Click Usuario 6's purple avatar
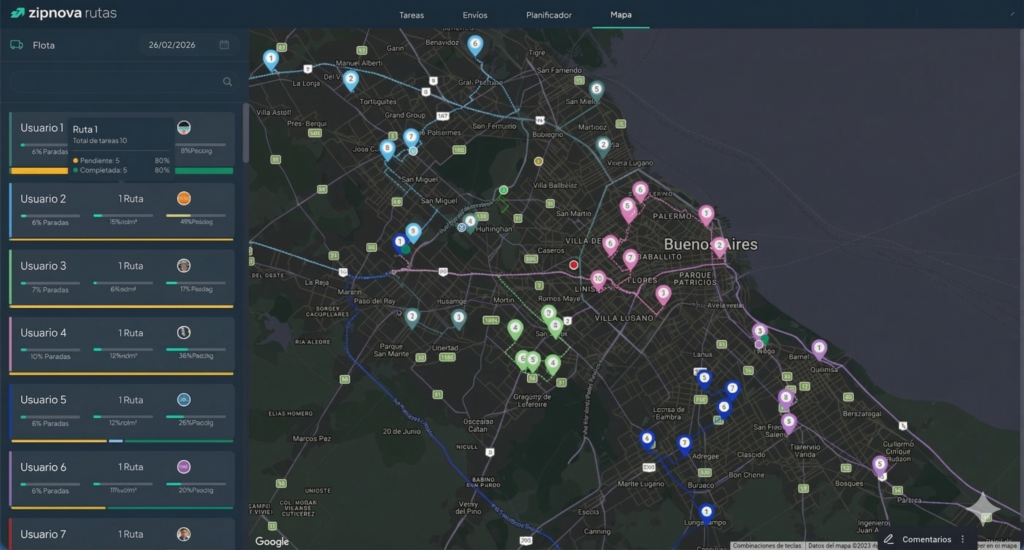 [x=184, y=467]
